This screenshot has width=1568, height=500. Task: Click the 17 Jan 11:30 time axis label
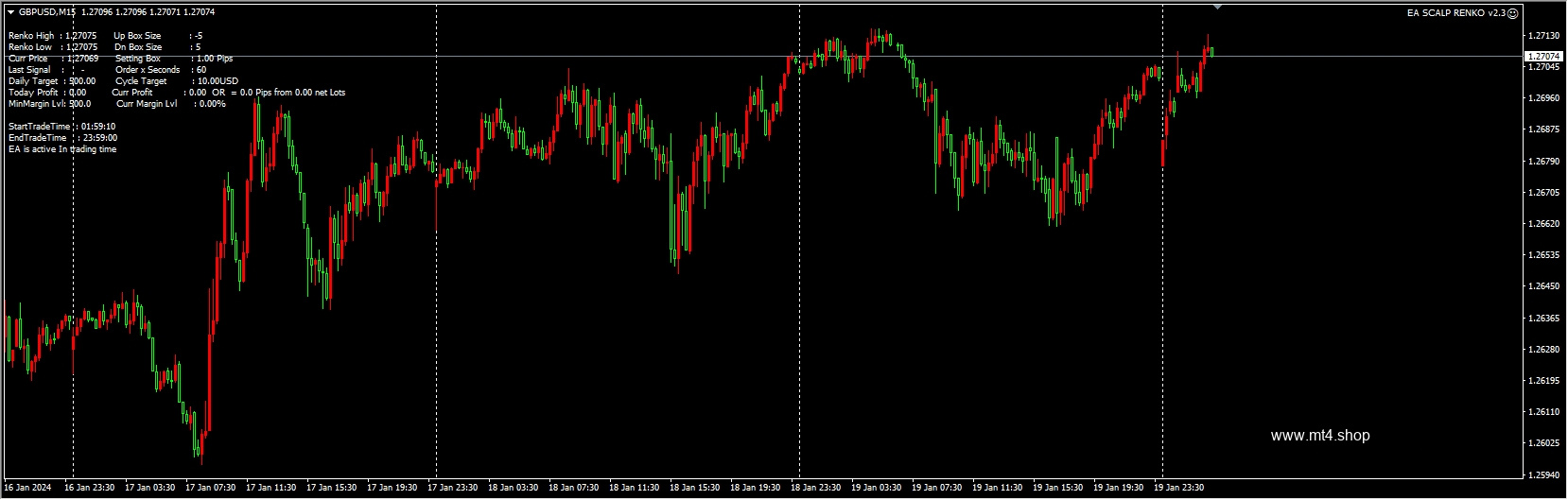[x=270, y=488]
